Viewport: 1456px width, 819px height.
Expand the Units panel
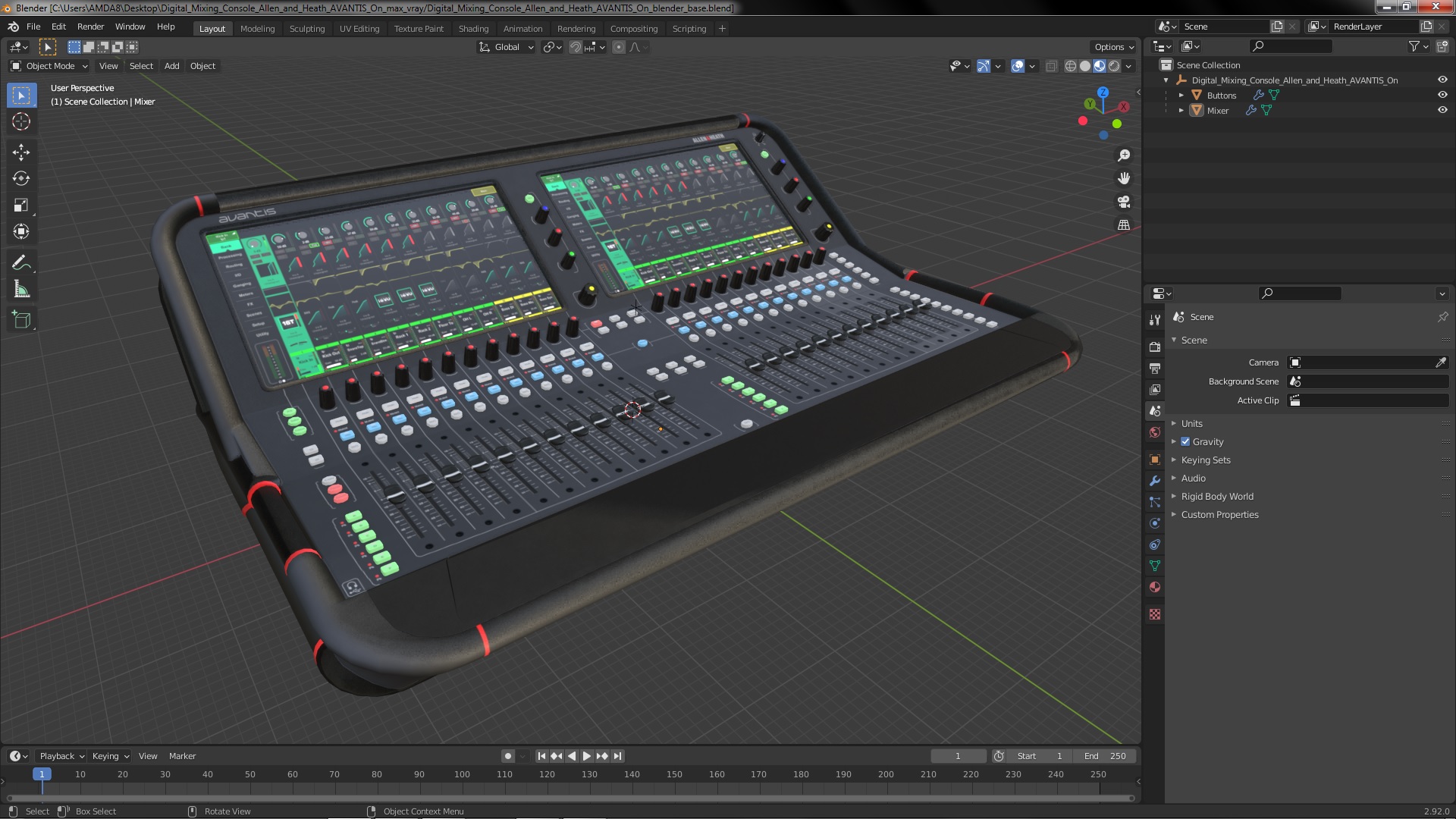[x=1191, y=424]
